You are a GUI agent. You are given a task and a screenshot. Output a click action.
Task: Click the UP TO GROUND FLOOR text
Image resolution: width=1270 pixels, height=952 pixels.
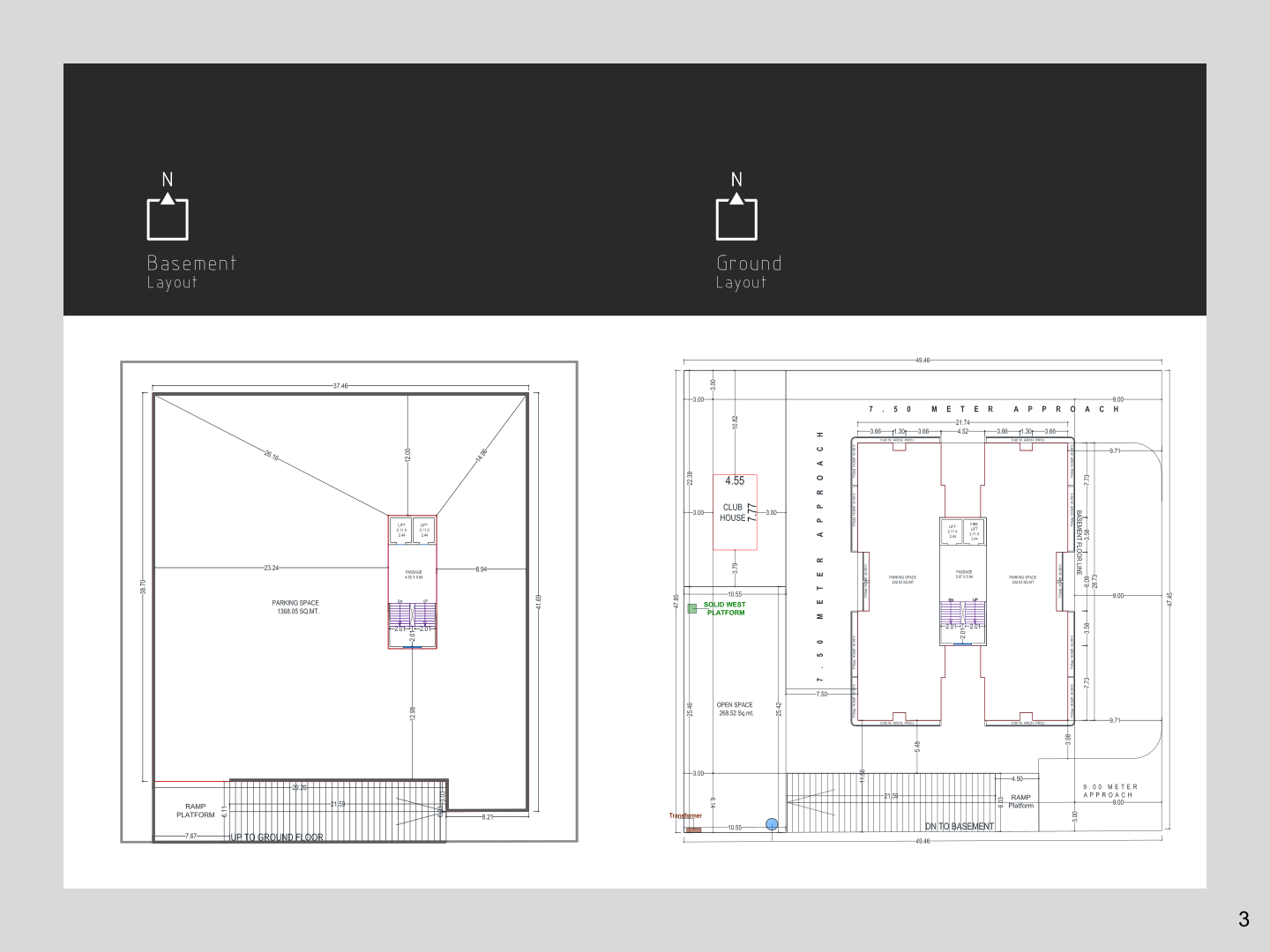click(277, 837)
